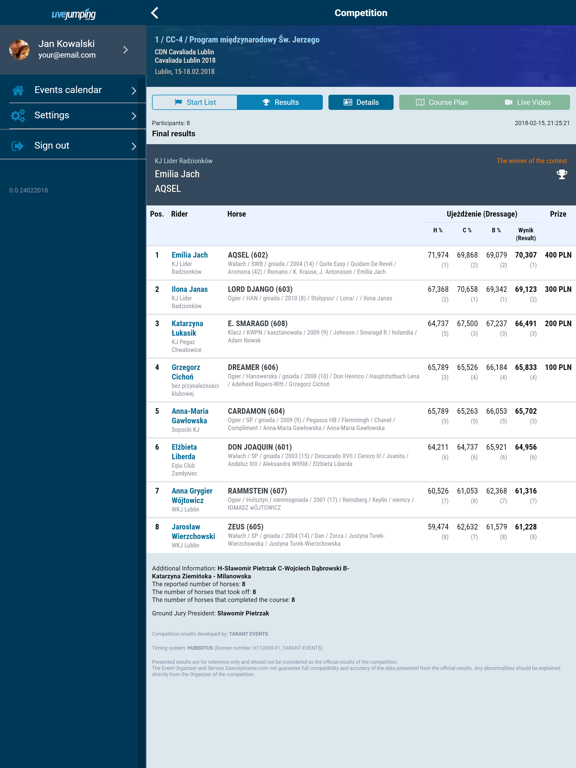
Task: Go back using the header arrow
Action: pyautogui.click(x=155, y=13)
